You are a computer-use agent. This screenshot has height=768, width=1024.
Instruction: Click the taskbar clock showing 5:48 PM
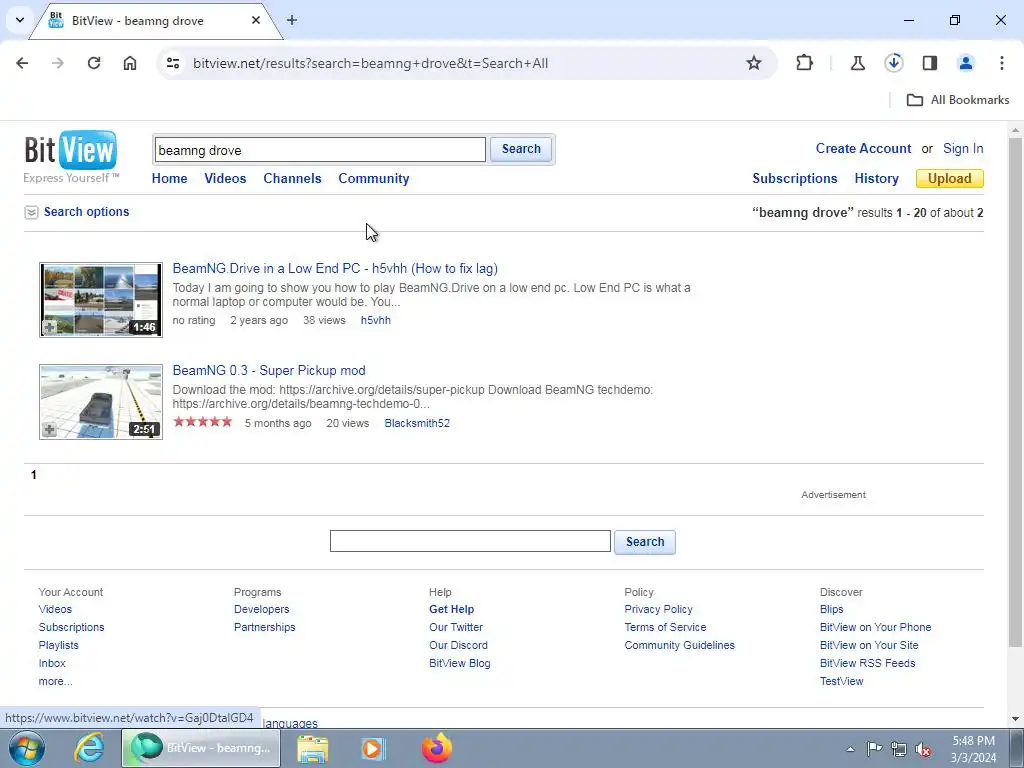(x=973, y=749)
